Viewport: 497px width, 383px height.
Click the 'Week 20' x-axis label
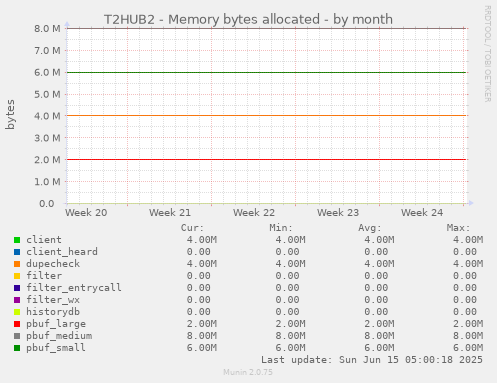point(86,213)
